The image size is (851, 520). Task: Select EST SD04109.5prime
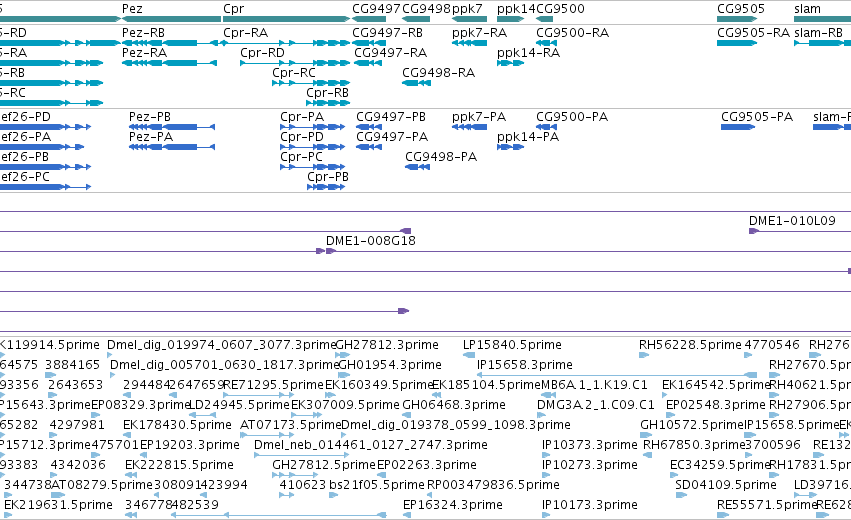pyautogui.click(x=680, y=496)
